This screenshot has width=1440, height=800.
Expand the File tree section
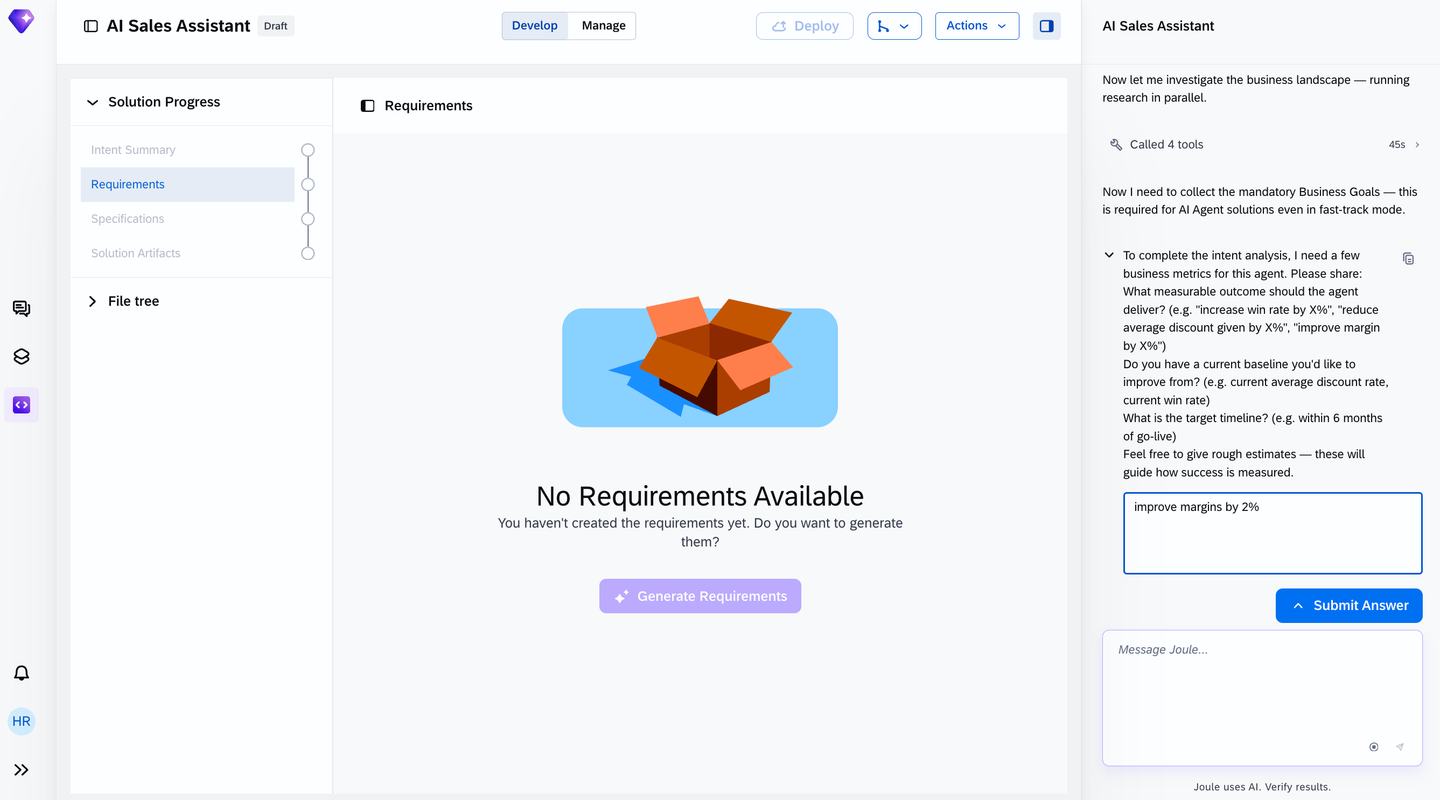pyautogui.click(x=93, y=301)
